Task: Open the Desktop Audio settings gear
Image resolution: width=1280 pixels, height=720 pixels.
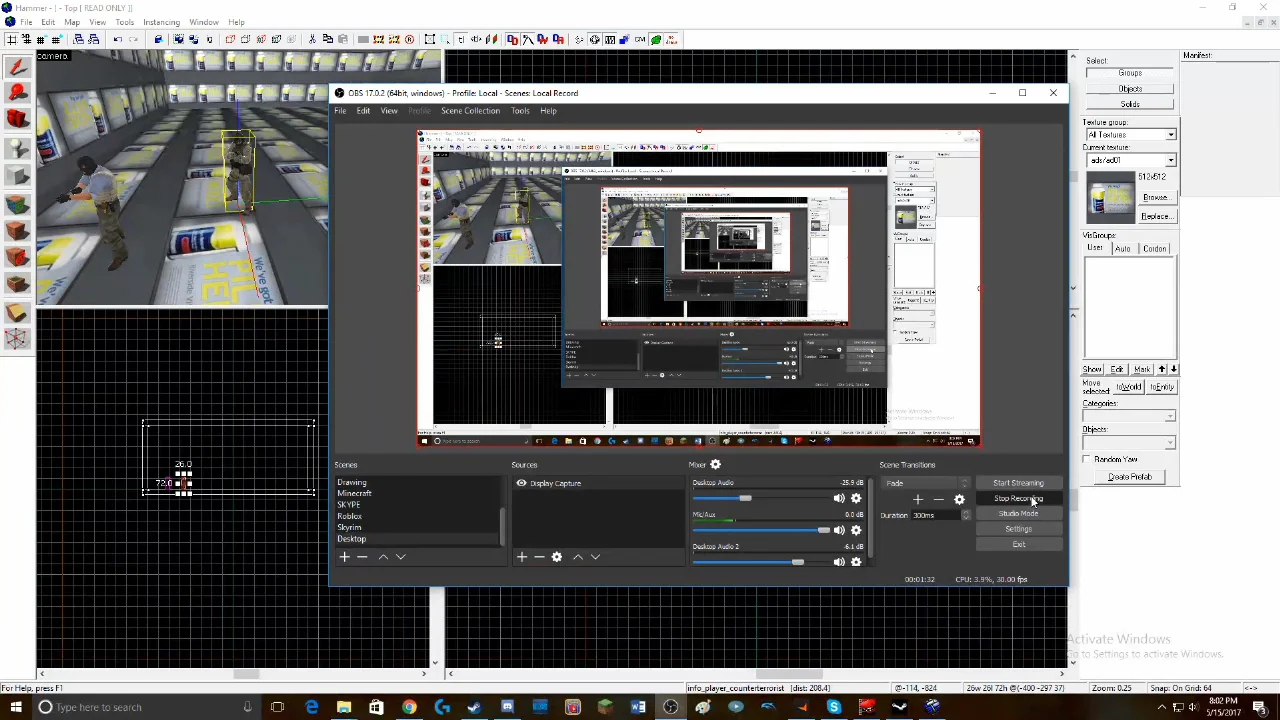Action: click(x=856, y=498)
